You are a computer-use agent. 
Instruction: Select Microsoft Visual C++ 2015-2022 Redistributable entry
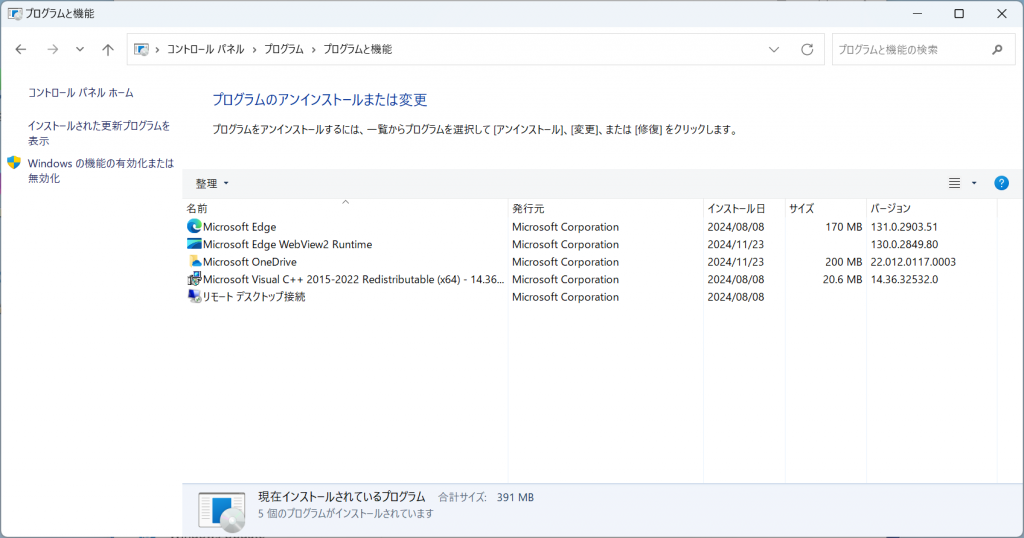[353, 279]
